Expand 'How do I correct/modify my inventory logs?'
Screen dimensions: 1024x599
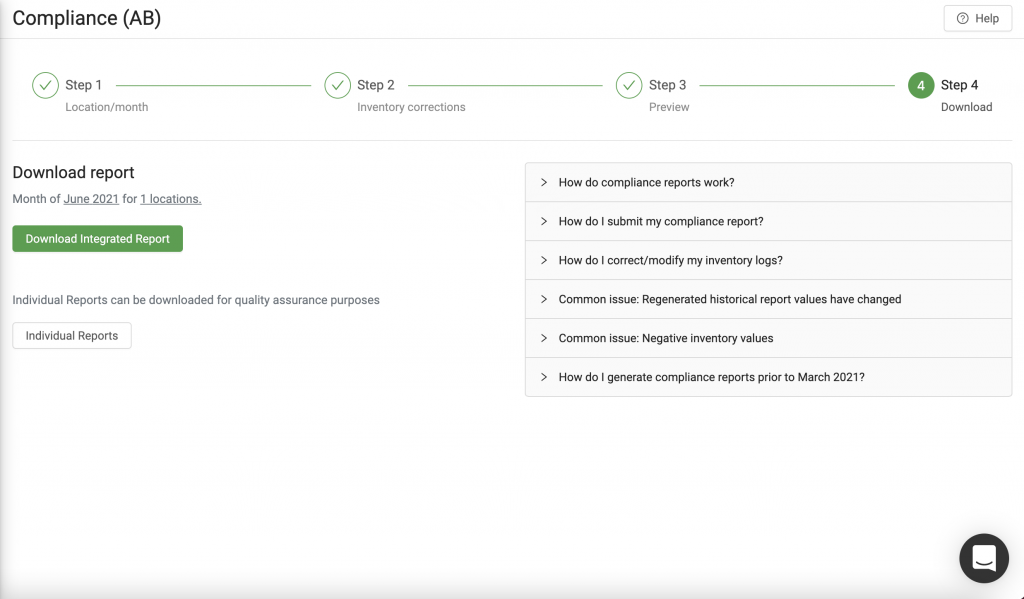(769, 260)
